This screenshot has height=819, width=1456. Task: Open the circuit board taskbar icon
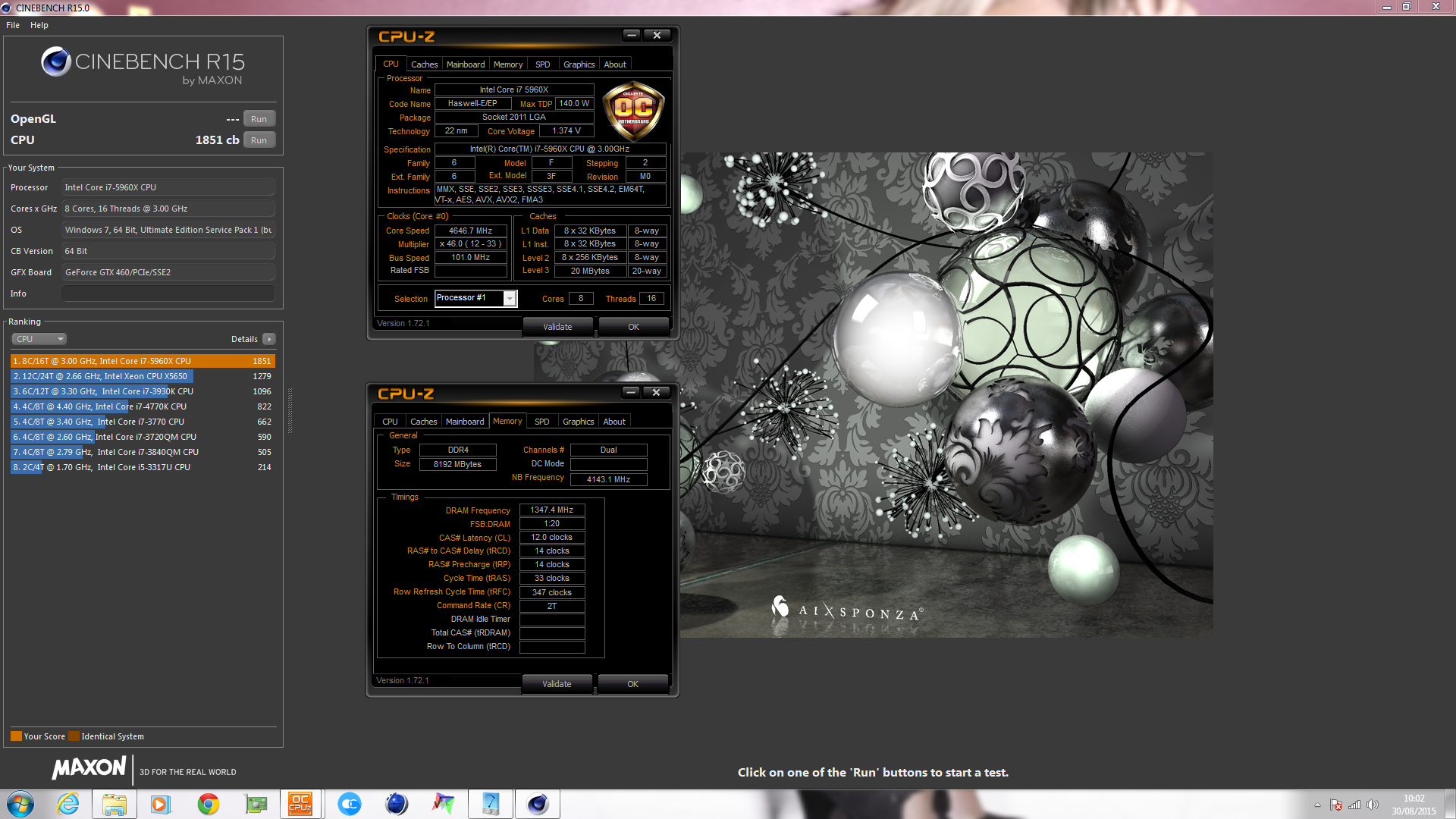256,804
